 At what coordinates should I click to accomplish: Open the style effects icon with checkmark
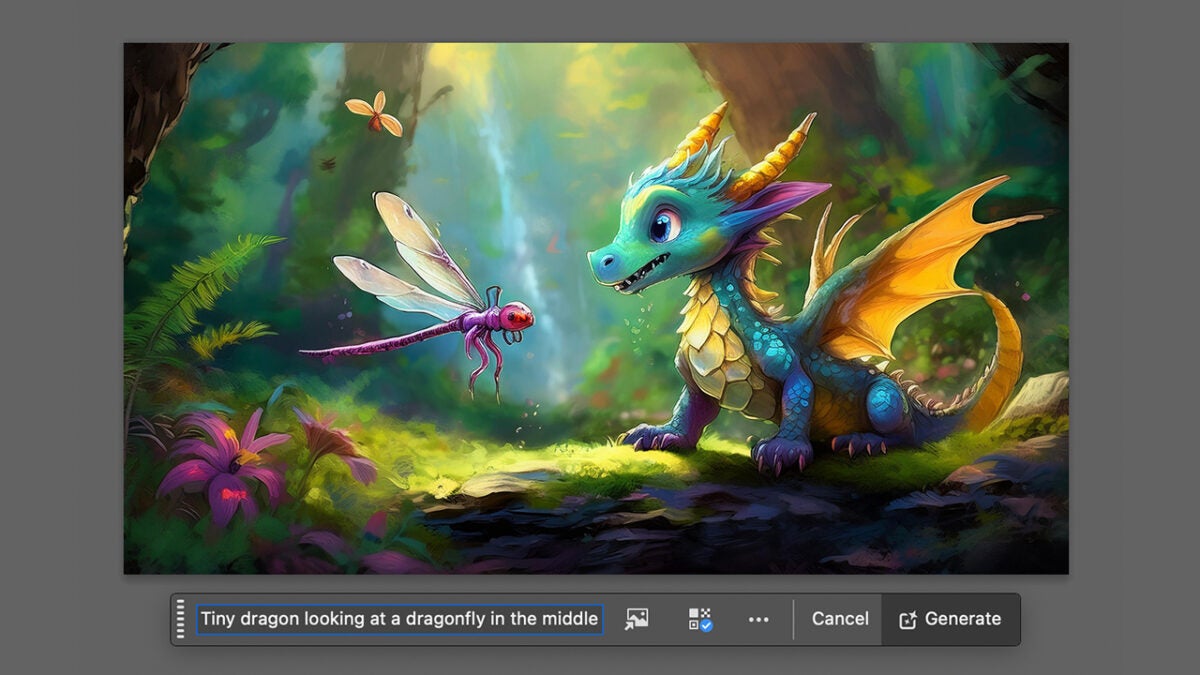[700, 619]
